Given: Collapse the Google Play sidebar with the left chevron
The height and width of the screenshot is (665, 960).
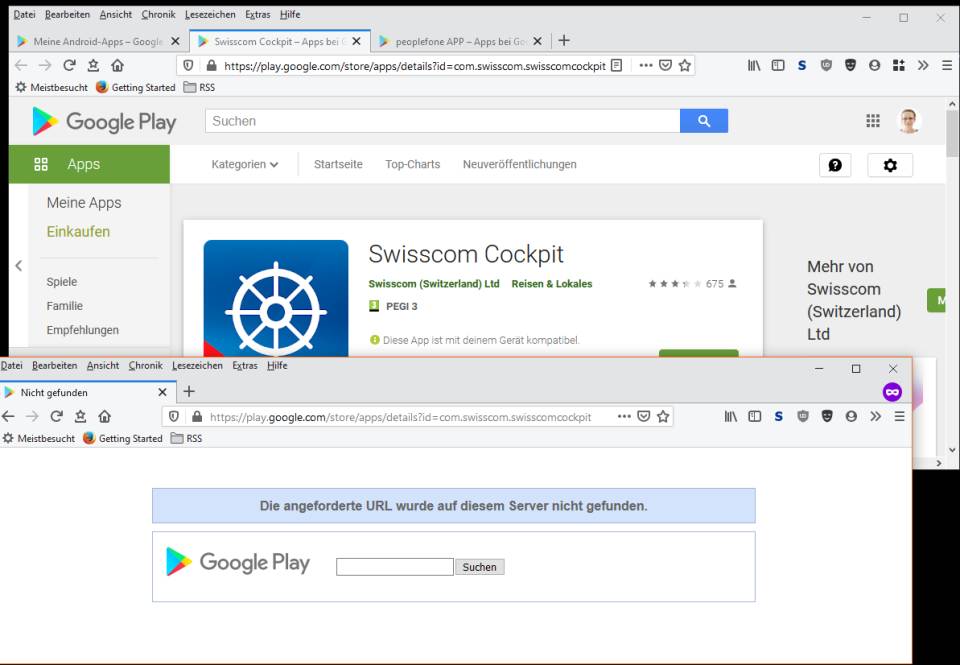Looking at the screenshot, I should (19, 266).
